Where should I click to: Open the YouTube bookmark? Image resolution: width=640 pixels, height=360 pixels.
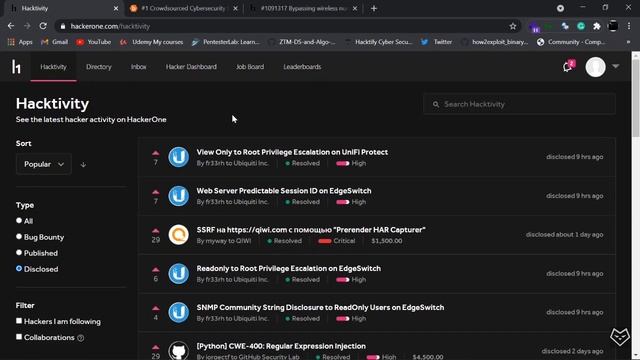(93, 42)
